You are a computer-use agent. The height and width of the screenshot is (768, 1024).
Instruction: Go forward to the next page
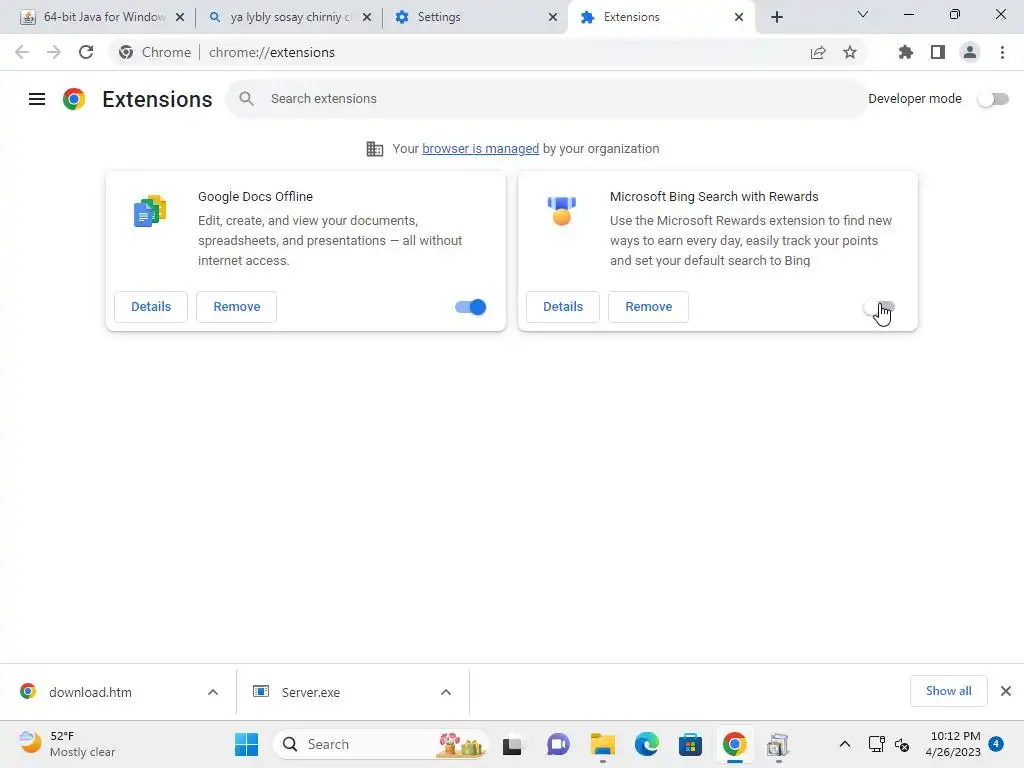(54, 52)
